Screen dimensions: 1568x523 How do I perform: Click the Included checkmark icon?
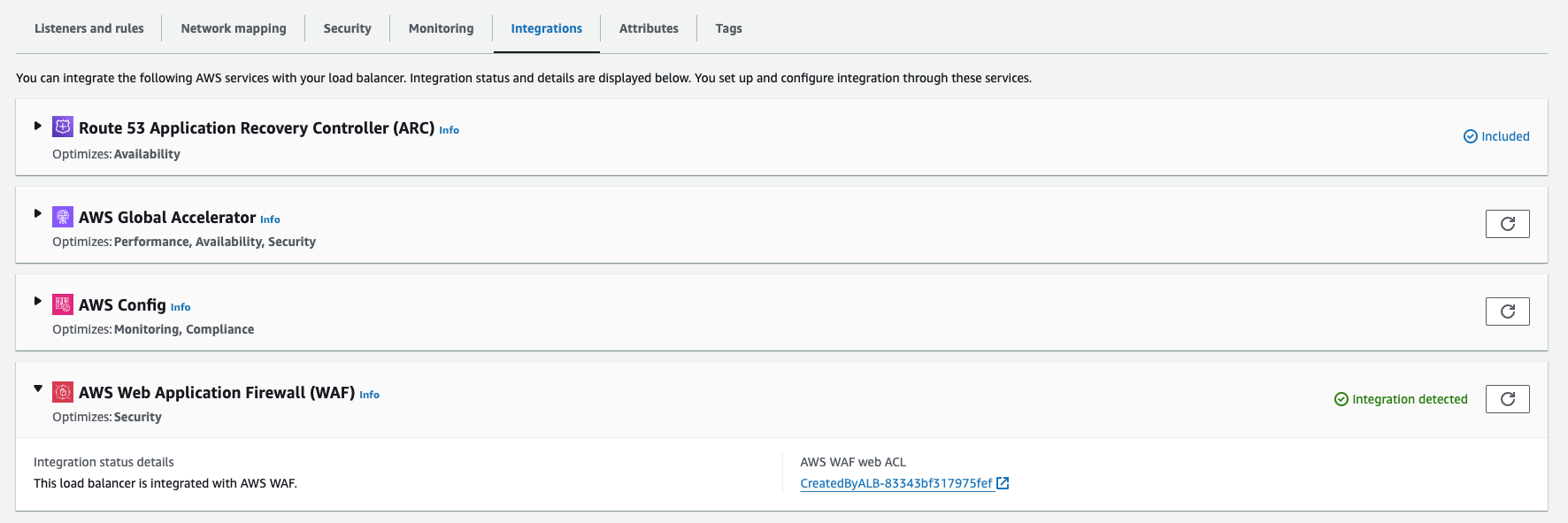coord(1471,136)
